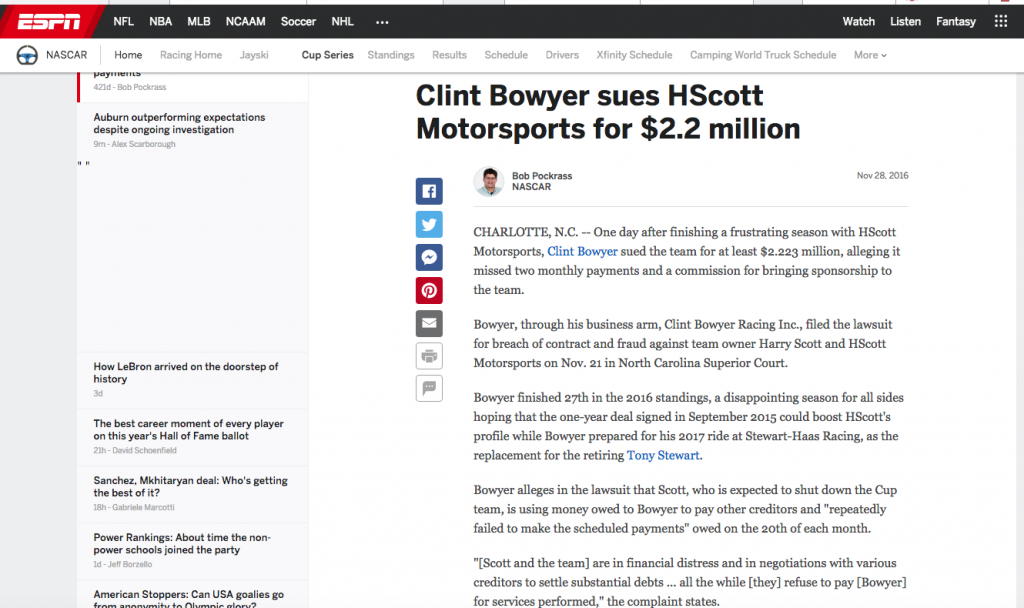Screen dimensions: 1024x608
Task: Open Jayski tab
Action: (x=253, y=55)
